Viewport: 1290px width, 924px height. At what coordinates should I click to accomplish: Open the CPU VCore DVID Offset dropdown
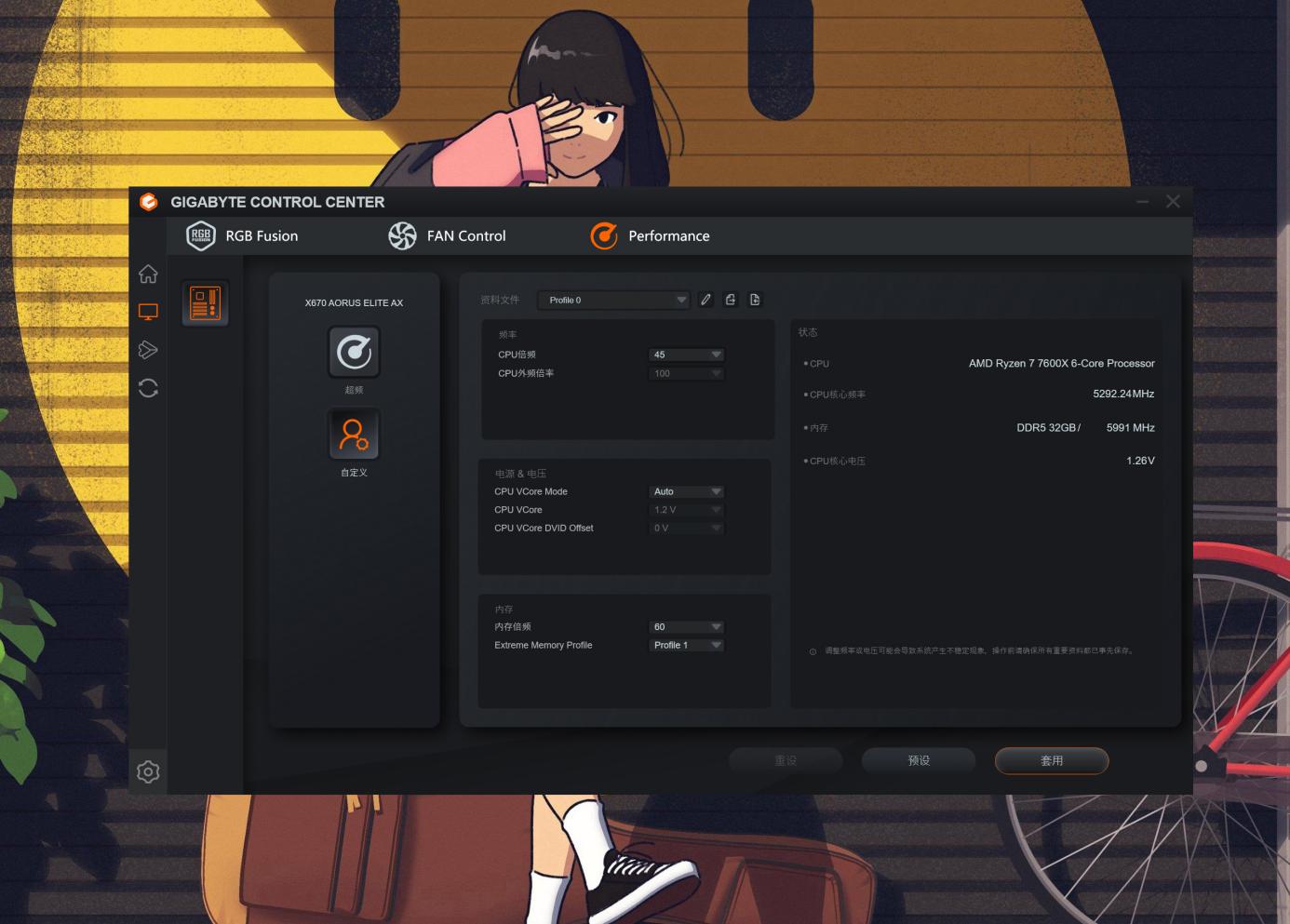click(686, 528)
